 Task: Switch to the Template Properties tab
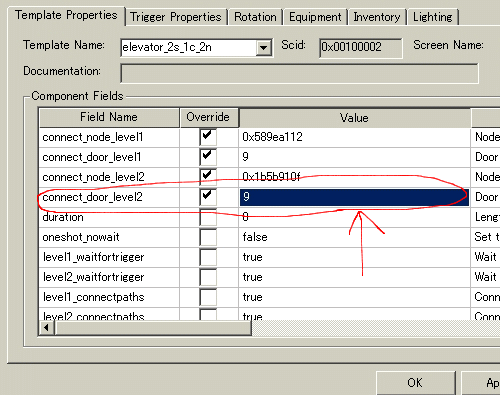click(x=66, y=16)
